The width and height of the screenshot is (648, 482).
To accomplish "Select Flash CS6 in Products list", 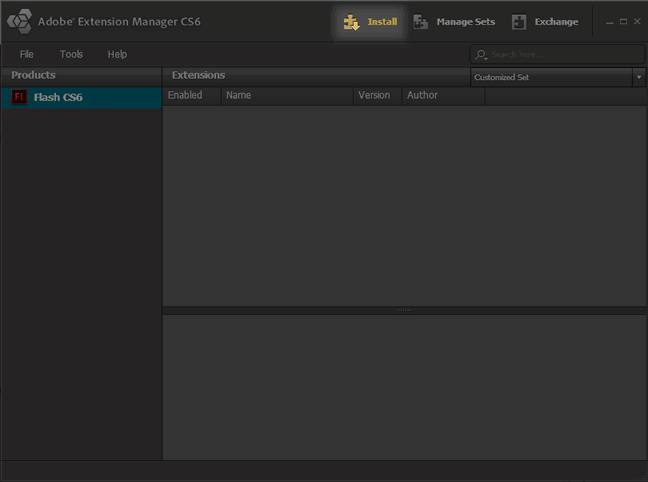I will (x=81, y=97).
